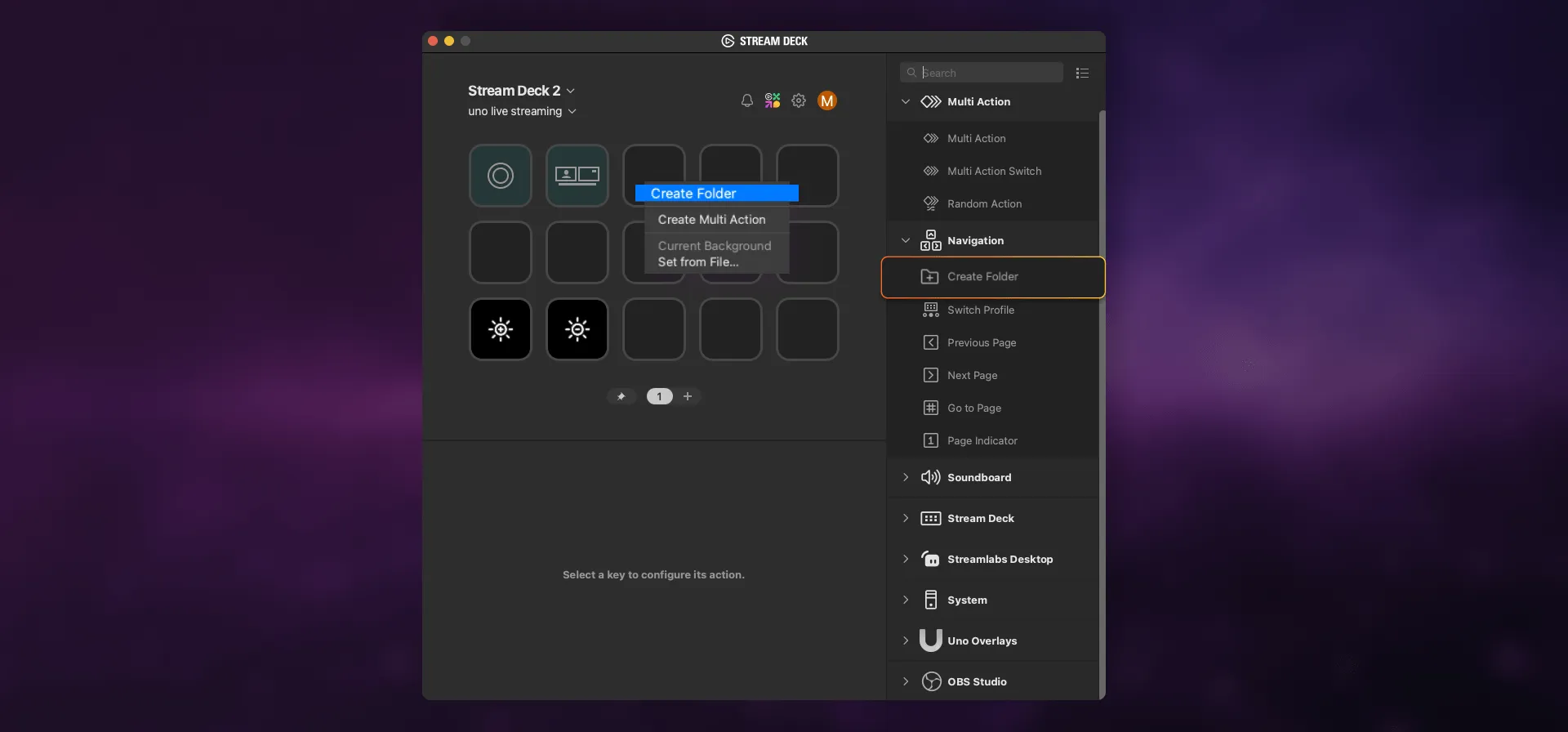Toggle the action list view icon
This screenshot has width=1568, height=732.
coord(1082,73)
